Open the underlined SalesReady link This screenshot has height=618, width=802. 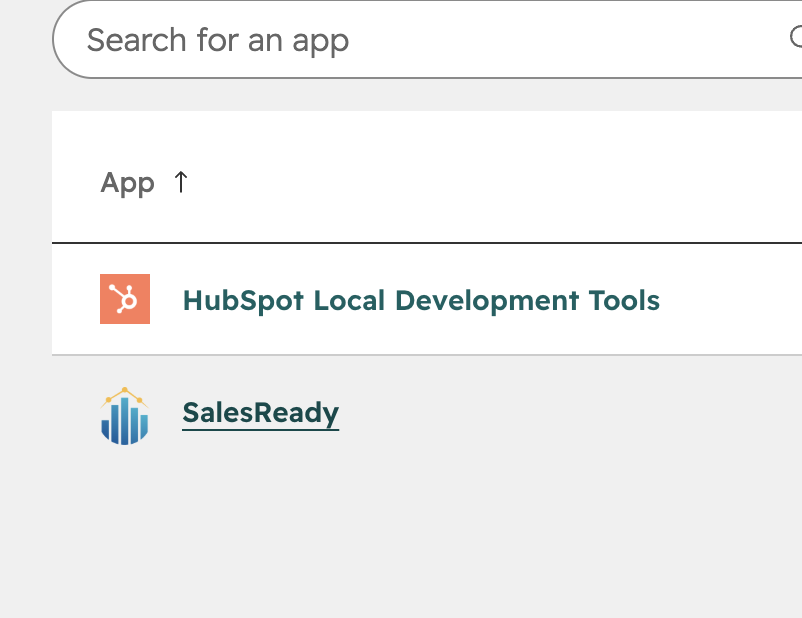[x=261, y=413]
